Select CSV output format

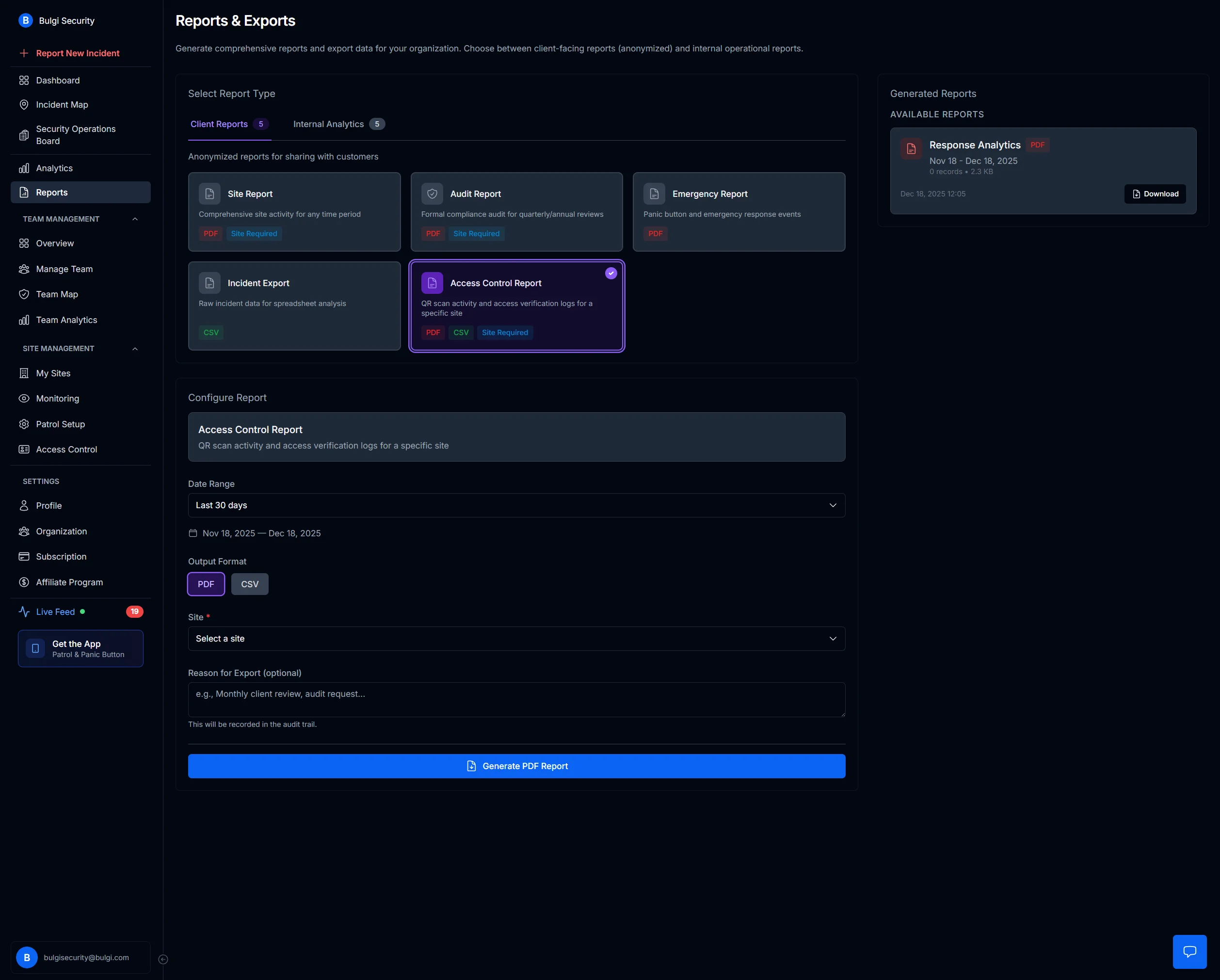point(250,584)
